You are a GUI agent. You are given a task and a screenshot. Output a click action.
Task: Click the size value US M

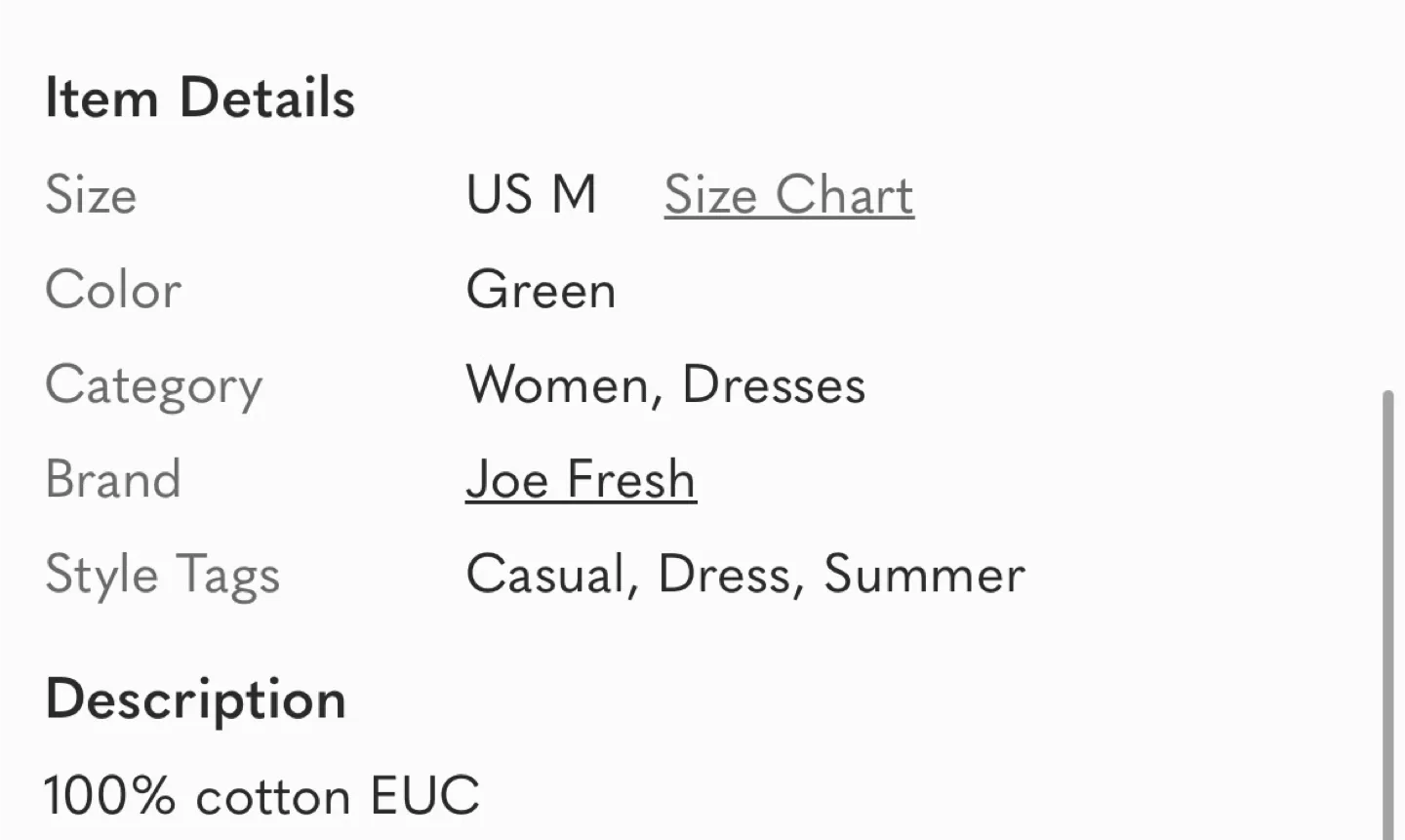(x=532, y=195)
